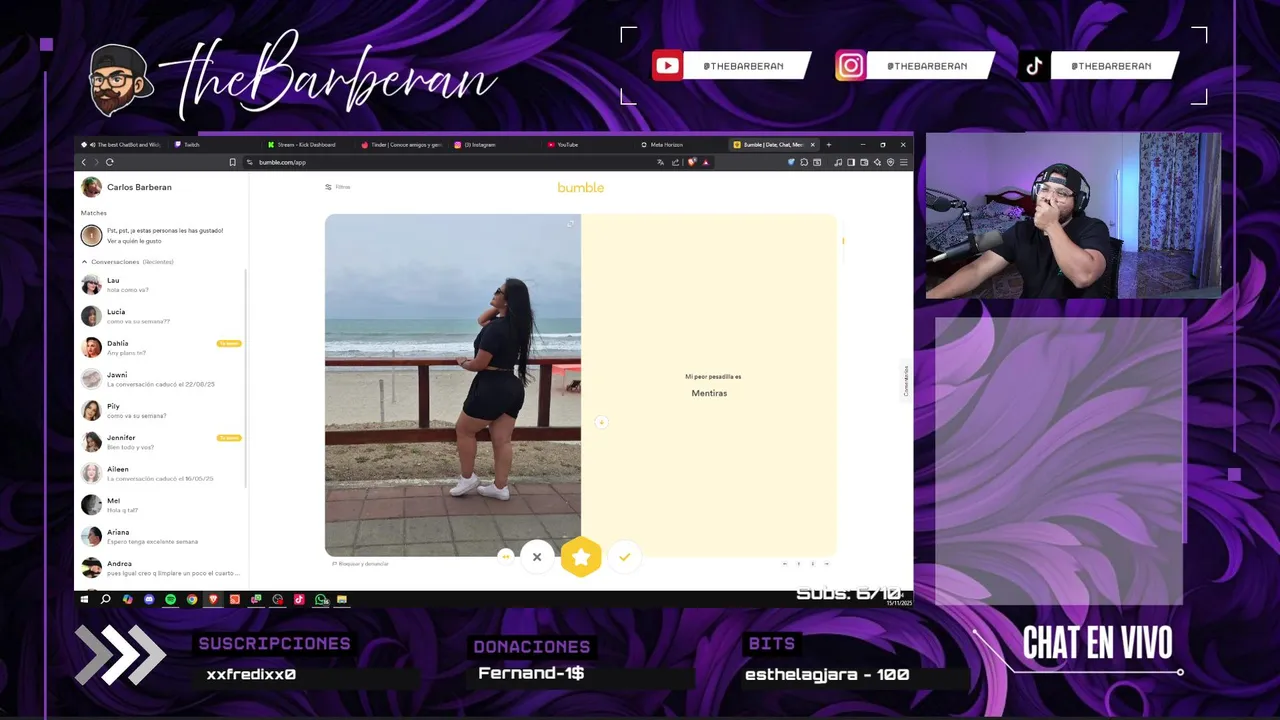
Task: Open a new browser tab
Action: (x=828, y=144)
